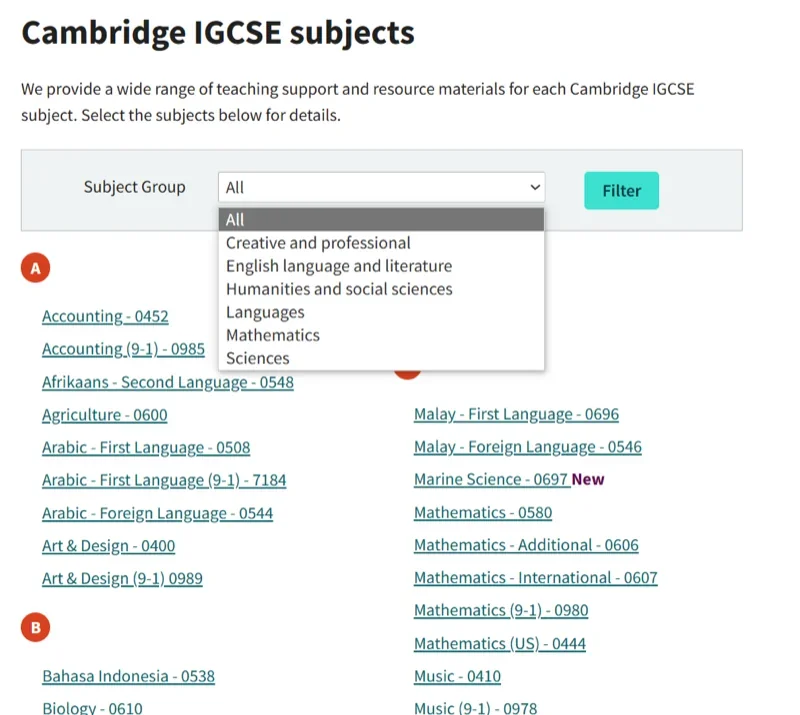Viewport: 800px width, 715px height.
Task: Click the red letter B section badge
Action: pyautogui.click(x=35, y=627)
